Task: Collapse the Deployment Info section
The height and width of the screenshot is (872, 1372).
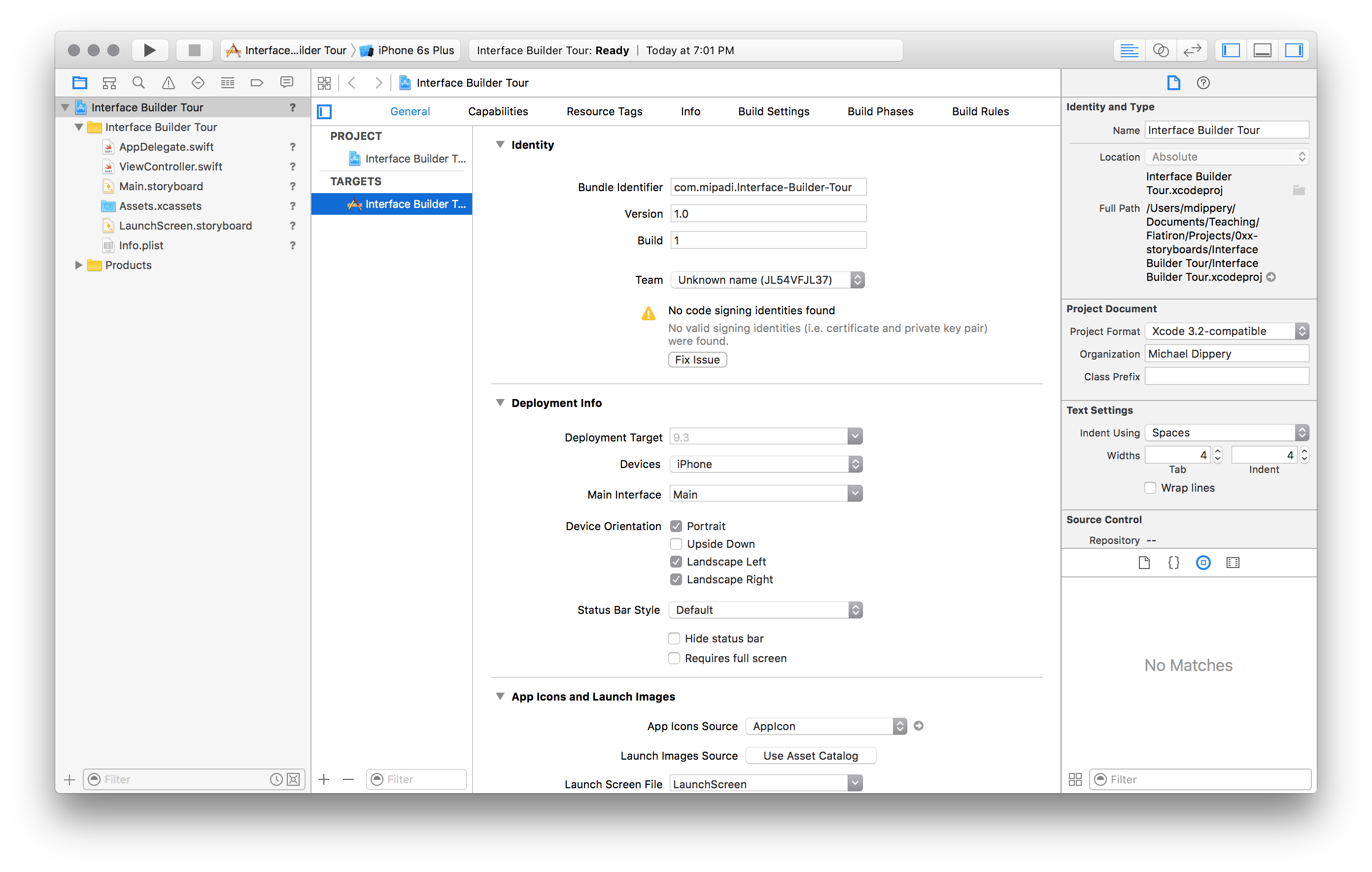Action: point(500,403)
